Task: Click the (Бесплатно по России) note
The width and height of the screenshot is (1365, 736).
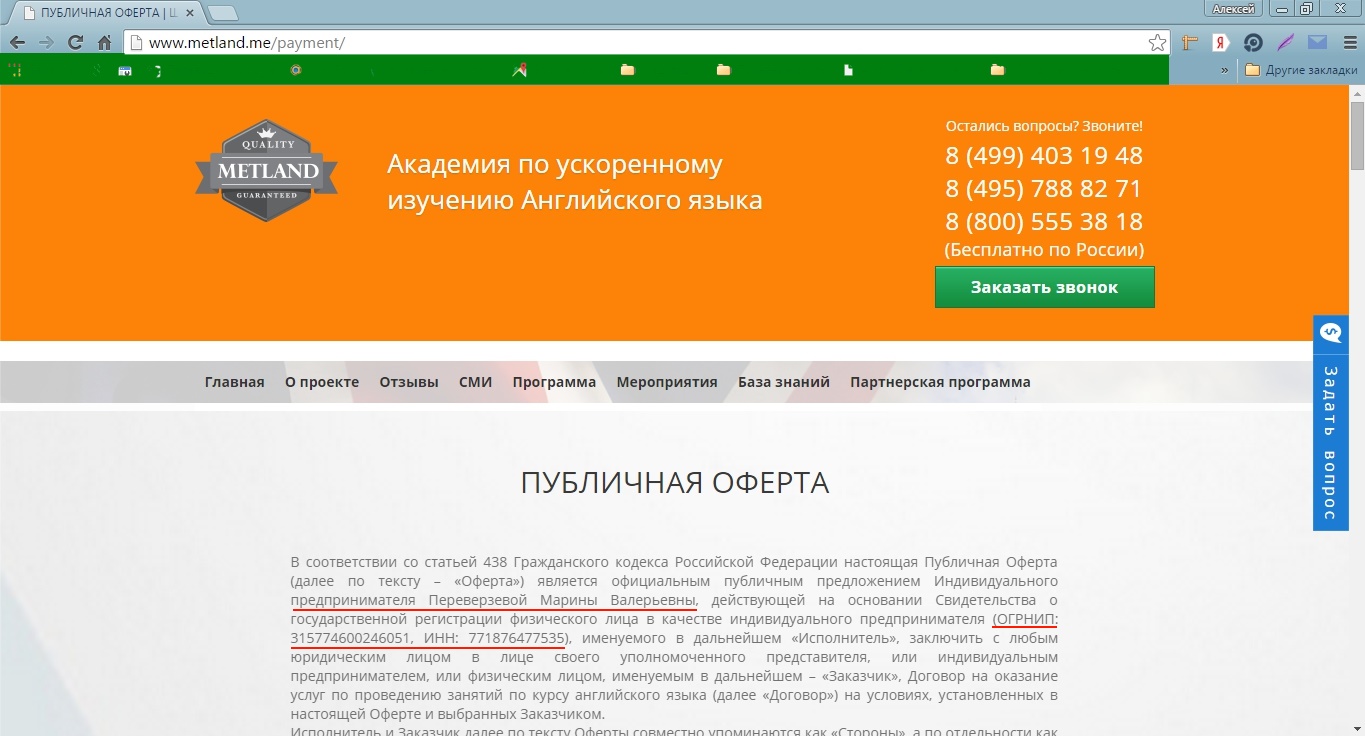Action: 1044,250
